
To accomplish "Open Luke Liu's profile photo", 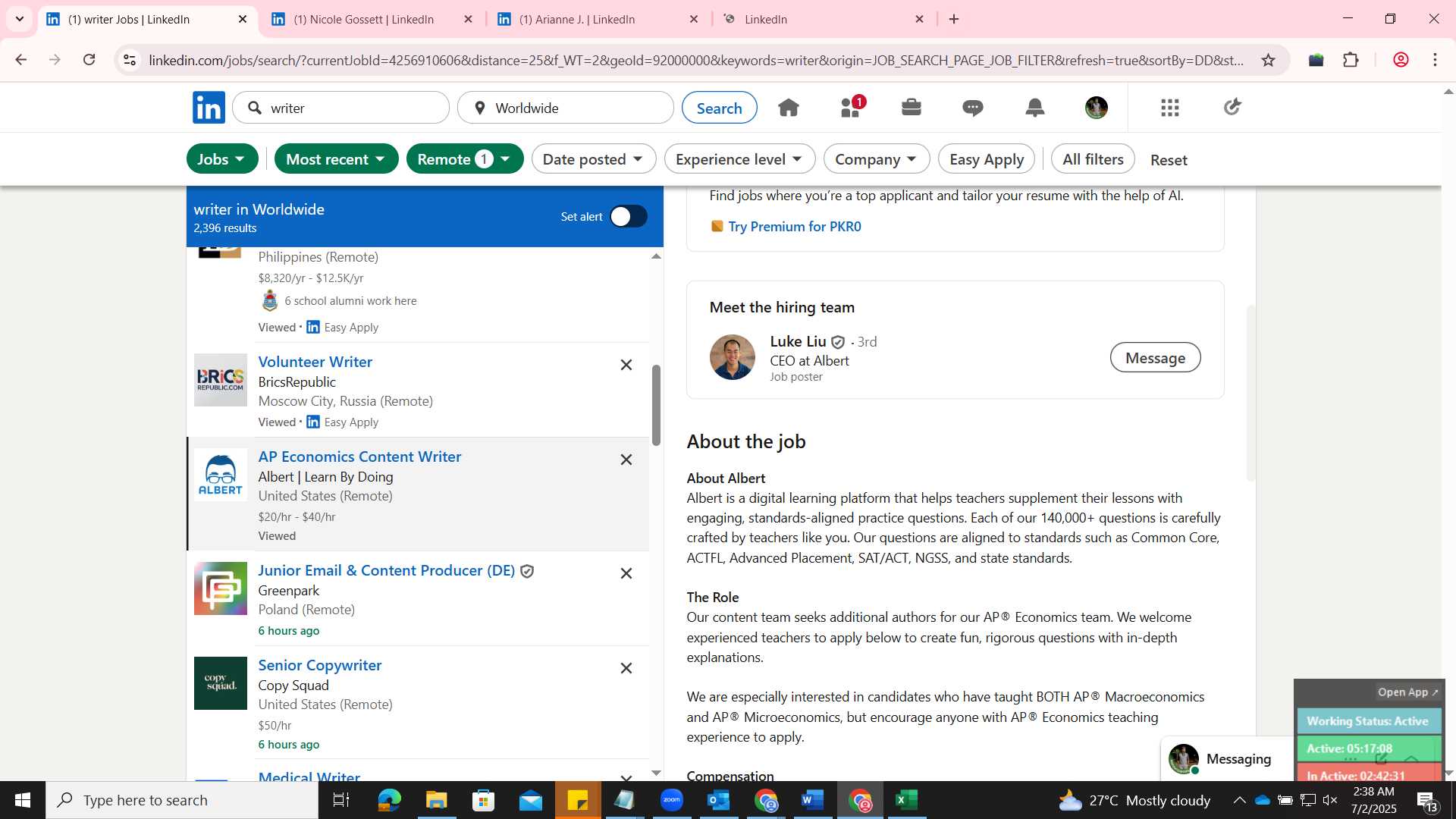I will [x=732, y=357].
